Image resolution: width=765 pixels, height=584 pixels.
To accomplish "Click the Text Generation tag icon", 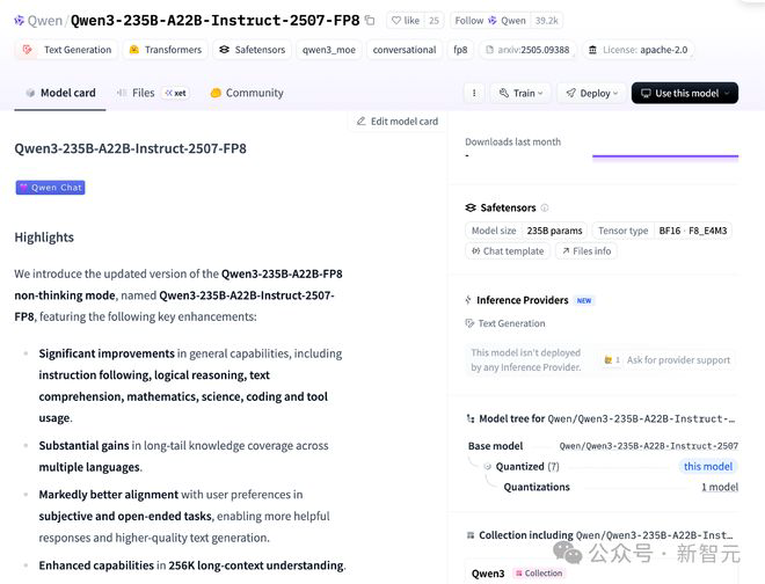I will coord(27,50).
